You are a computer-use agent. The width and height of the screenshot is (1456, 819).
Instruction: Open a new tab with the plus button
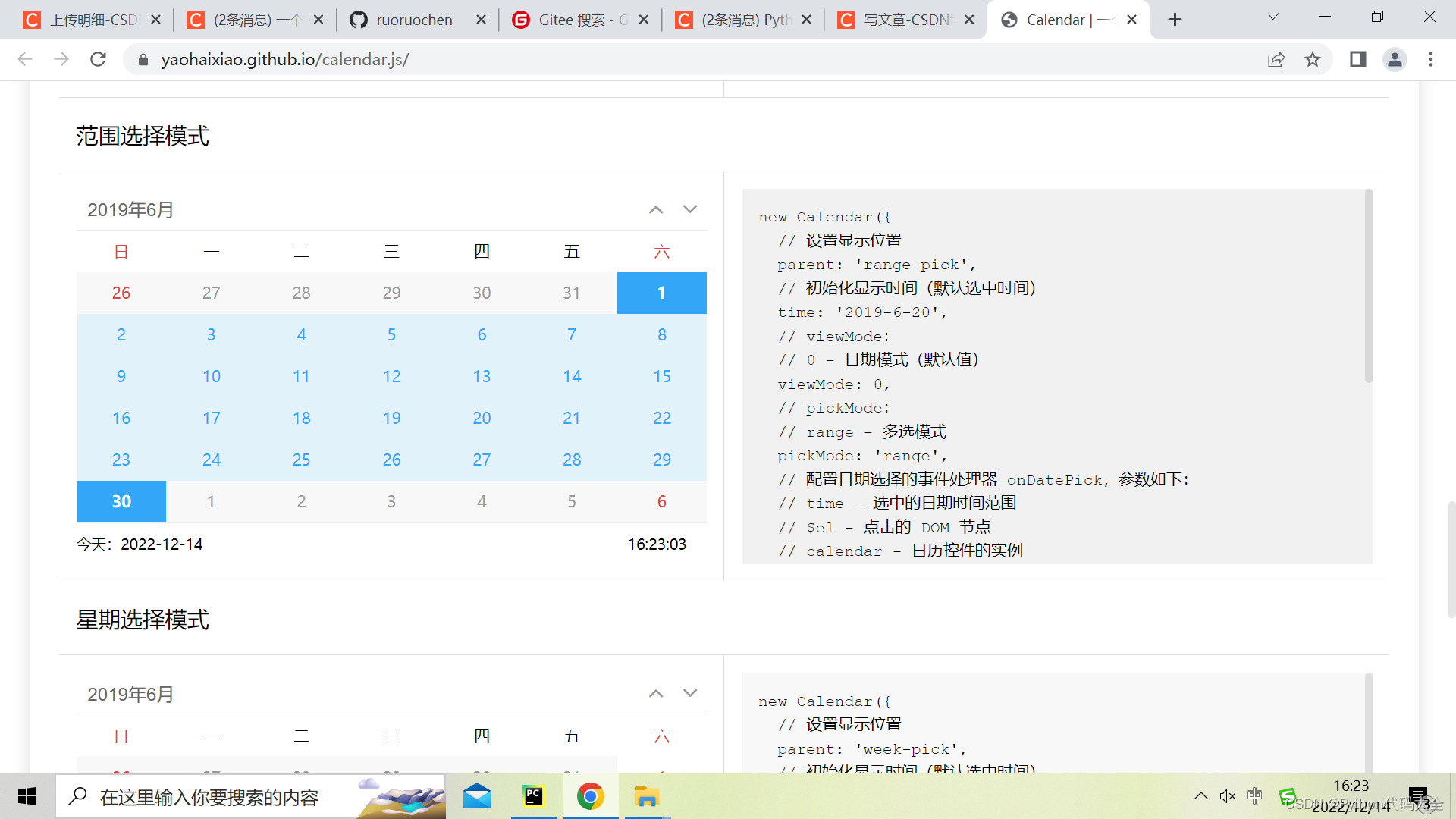(x=1174, y=19)
